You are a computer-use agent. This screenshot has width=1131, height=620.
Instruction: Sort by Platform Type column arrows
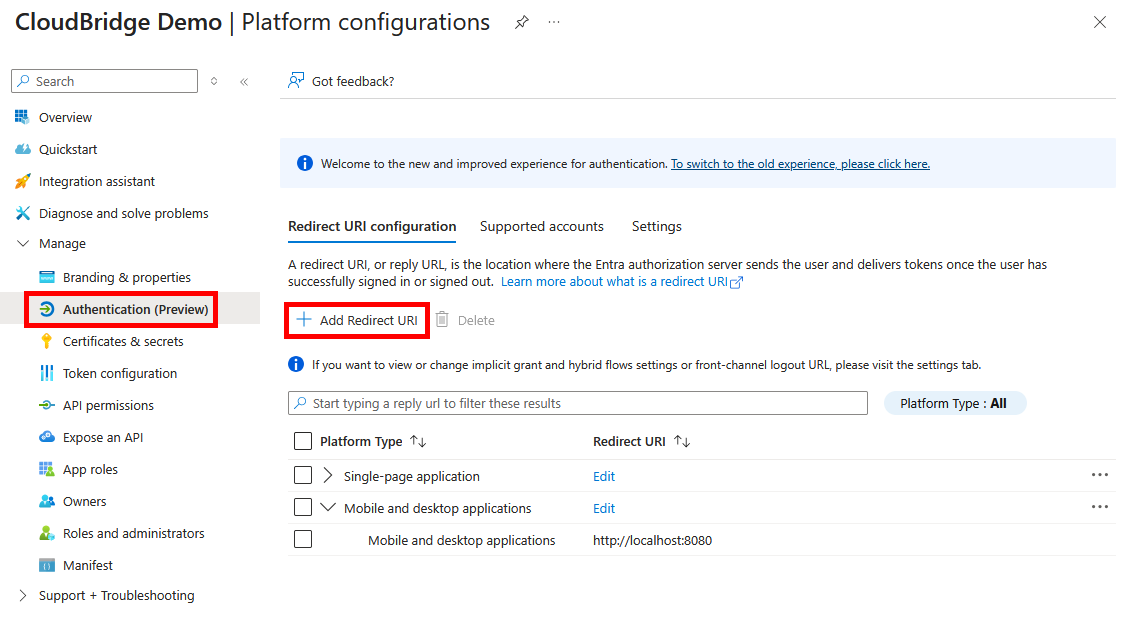click(x=418, y=441)
